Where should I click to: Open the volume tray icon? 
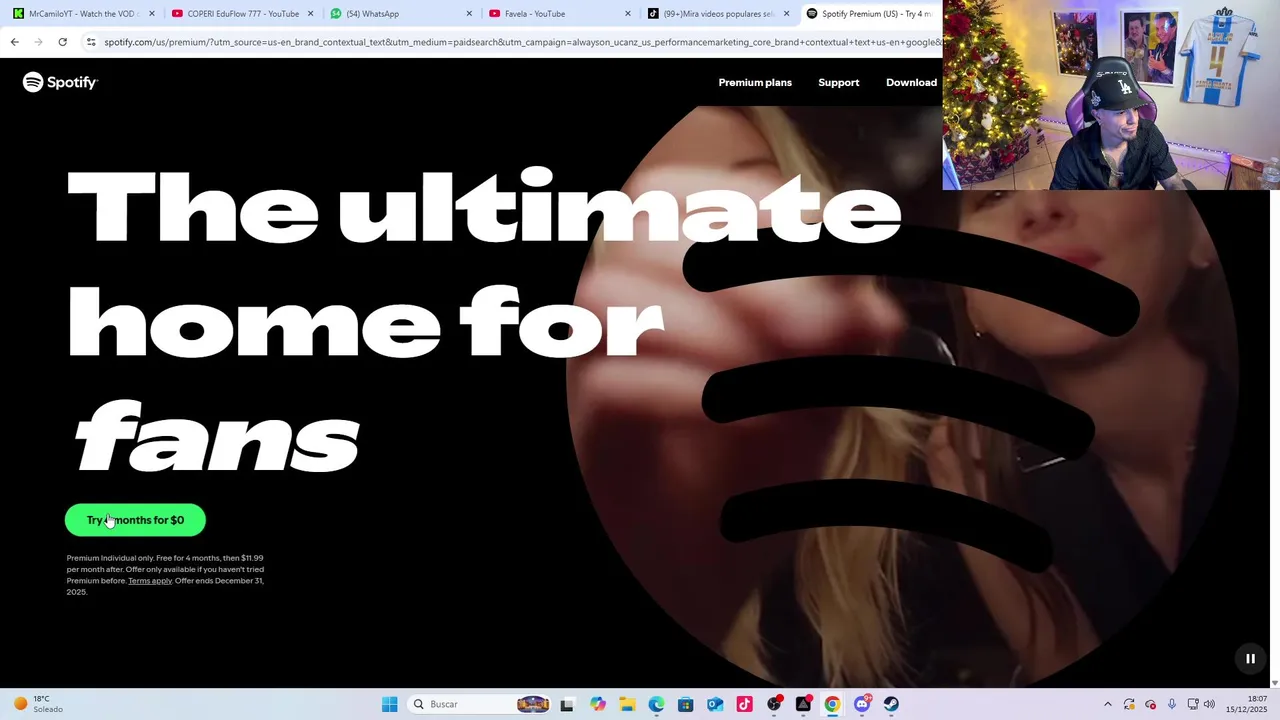pos(1209,704)
